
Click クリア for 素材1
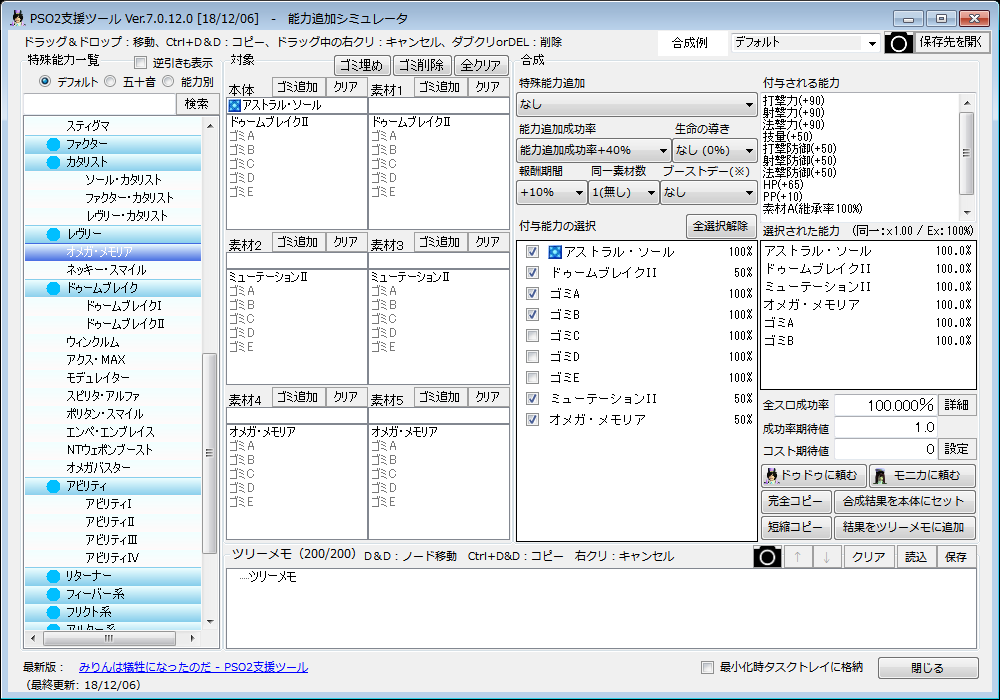488,87
